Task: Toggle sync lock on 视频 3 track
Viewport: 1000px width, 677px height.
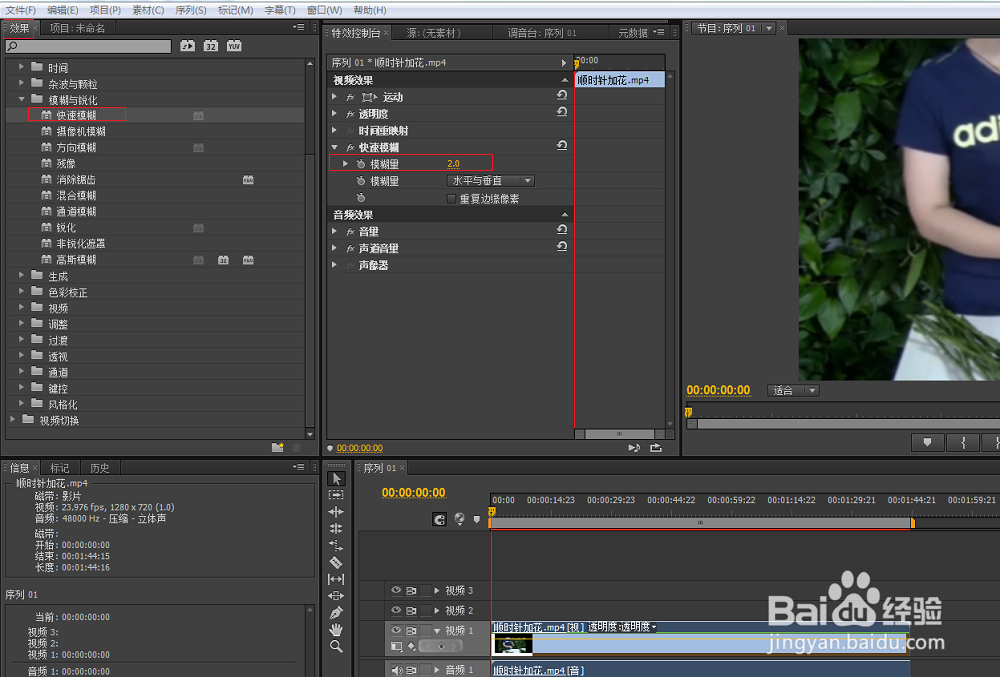Action: pyautogui.click(x=425, y=590)
